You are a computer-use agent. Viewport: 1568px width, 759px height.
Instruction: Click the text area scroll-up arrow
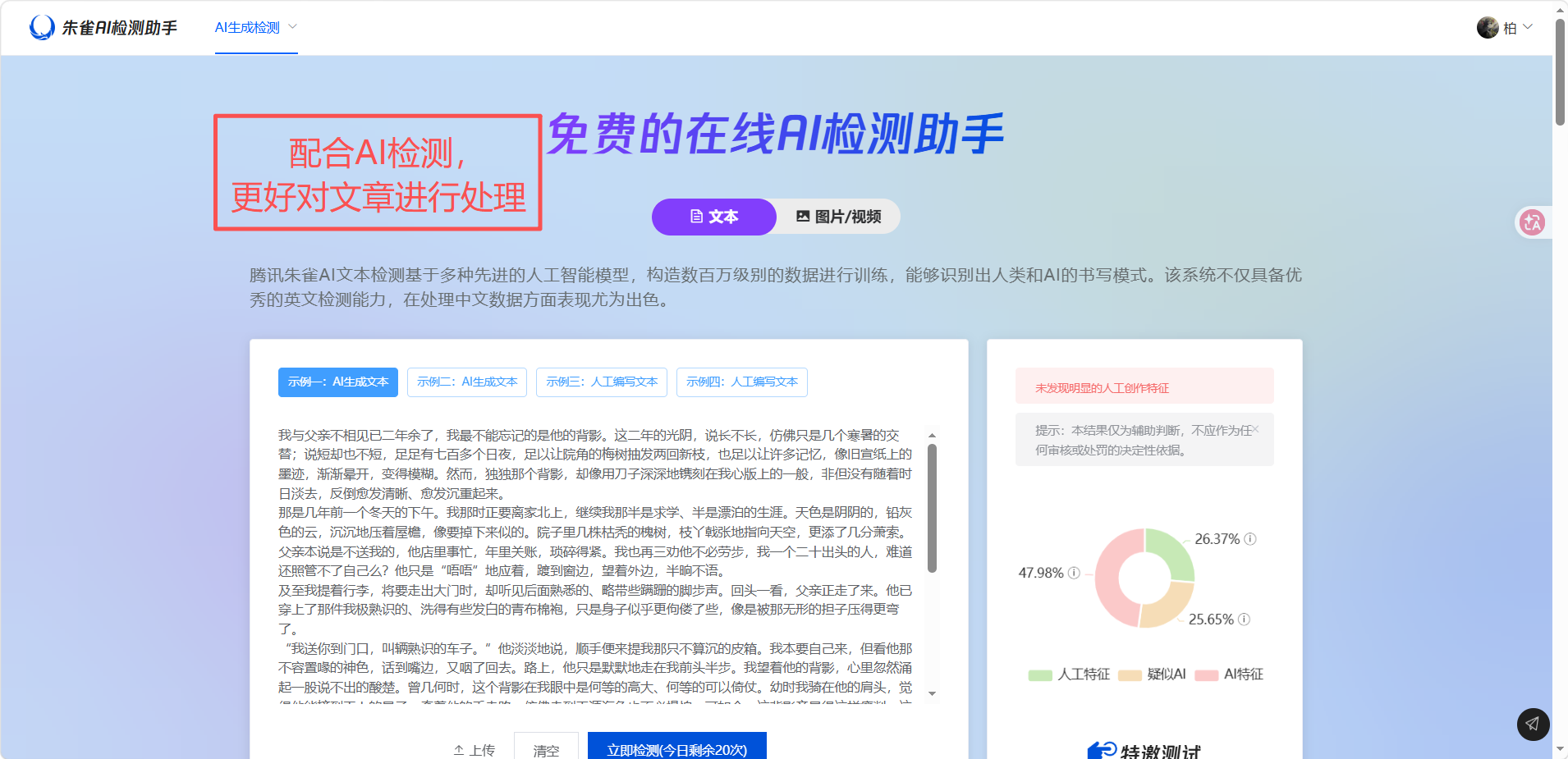point(932,436)
